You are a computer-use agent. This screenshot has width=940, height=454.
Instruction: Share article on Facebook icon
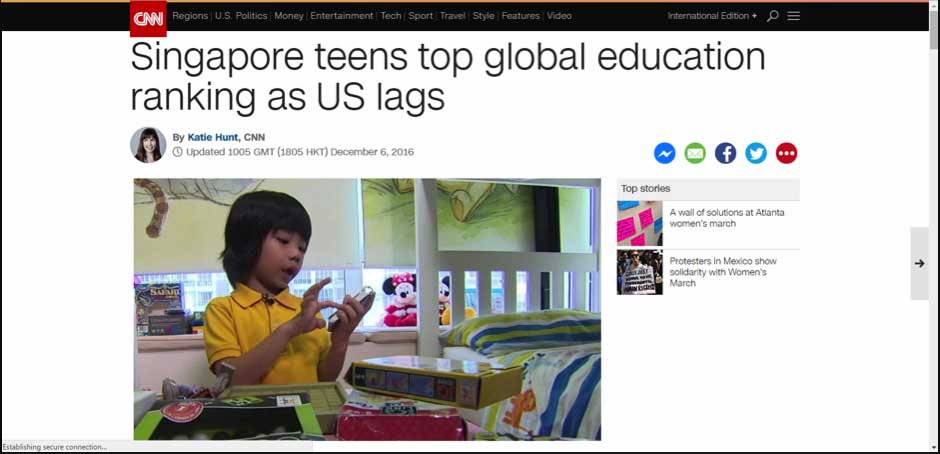point(725,154)
